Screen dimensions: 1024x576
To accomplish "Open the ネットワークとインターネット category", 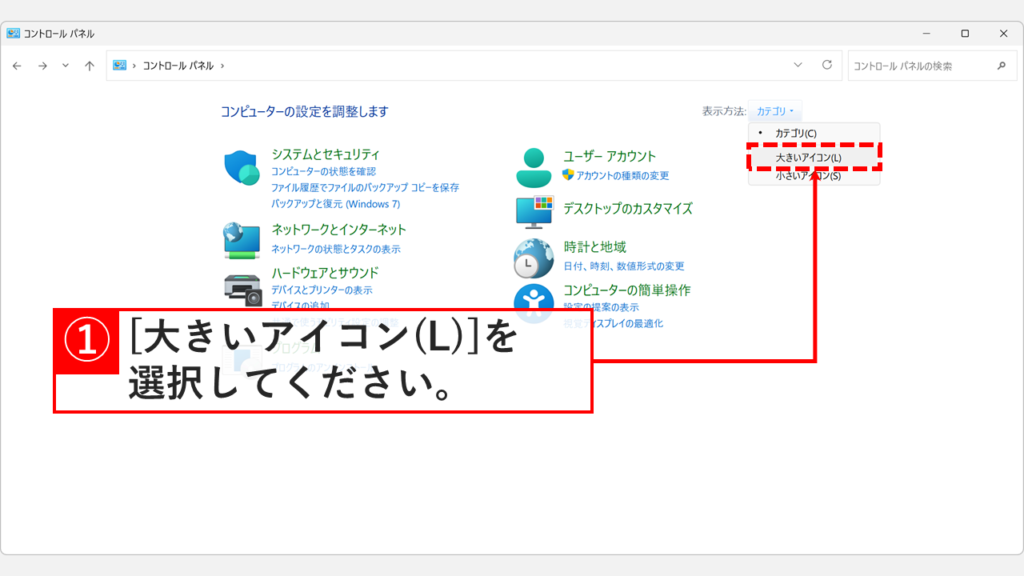I will (338, 230).
